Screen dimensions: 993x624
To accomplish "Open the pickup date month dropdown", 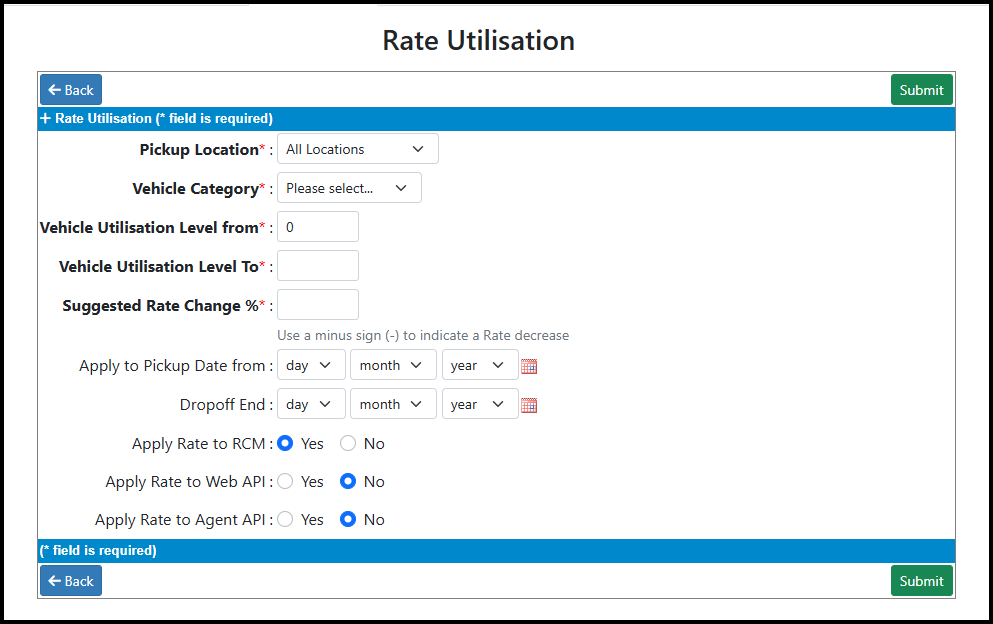I will 393,366.
